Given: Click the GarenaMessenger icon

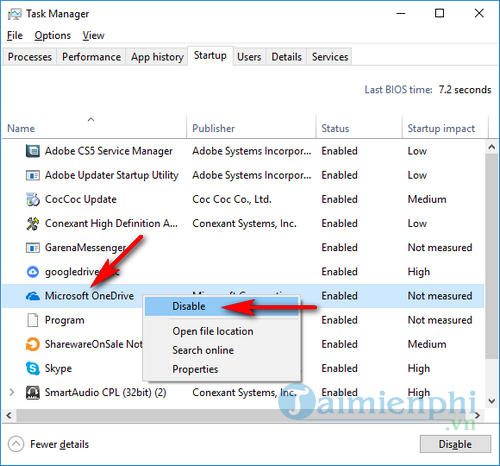Looking at the screenshot, I should 33,248.
